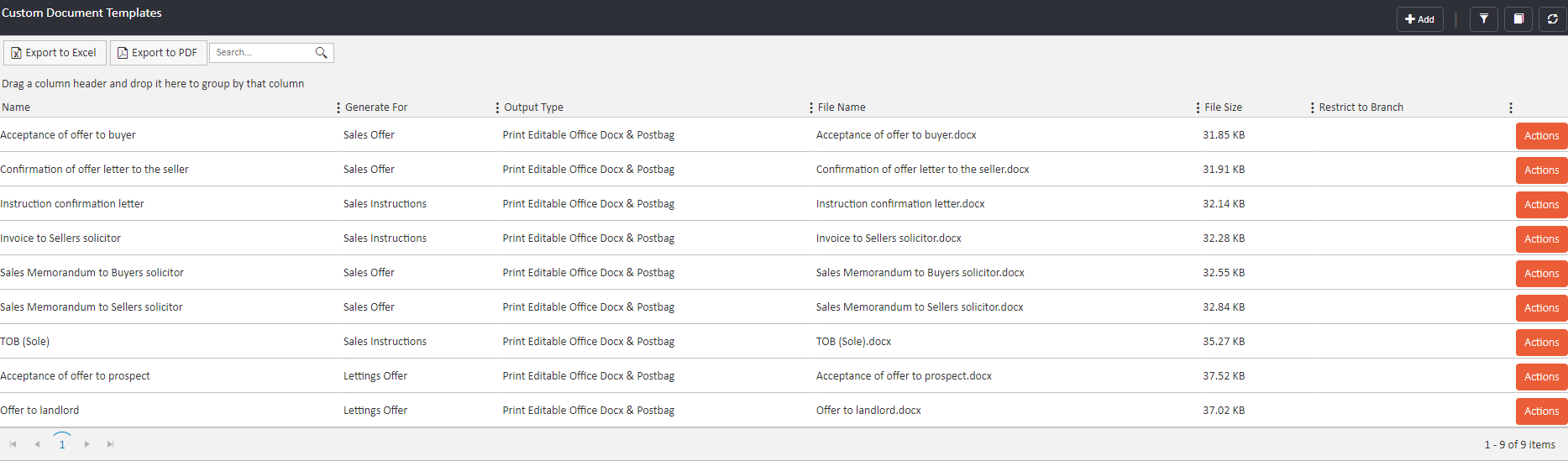Open the File Name column menu
Screen dimensions: 1568x461
[810, 107]
